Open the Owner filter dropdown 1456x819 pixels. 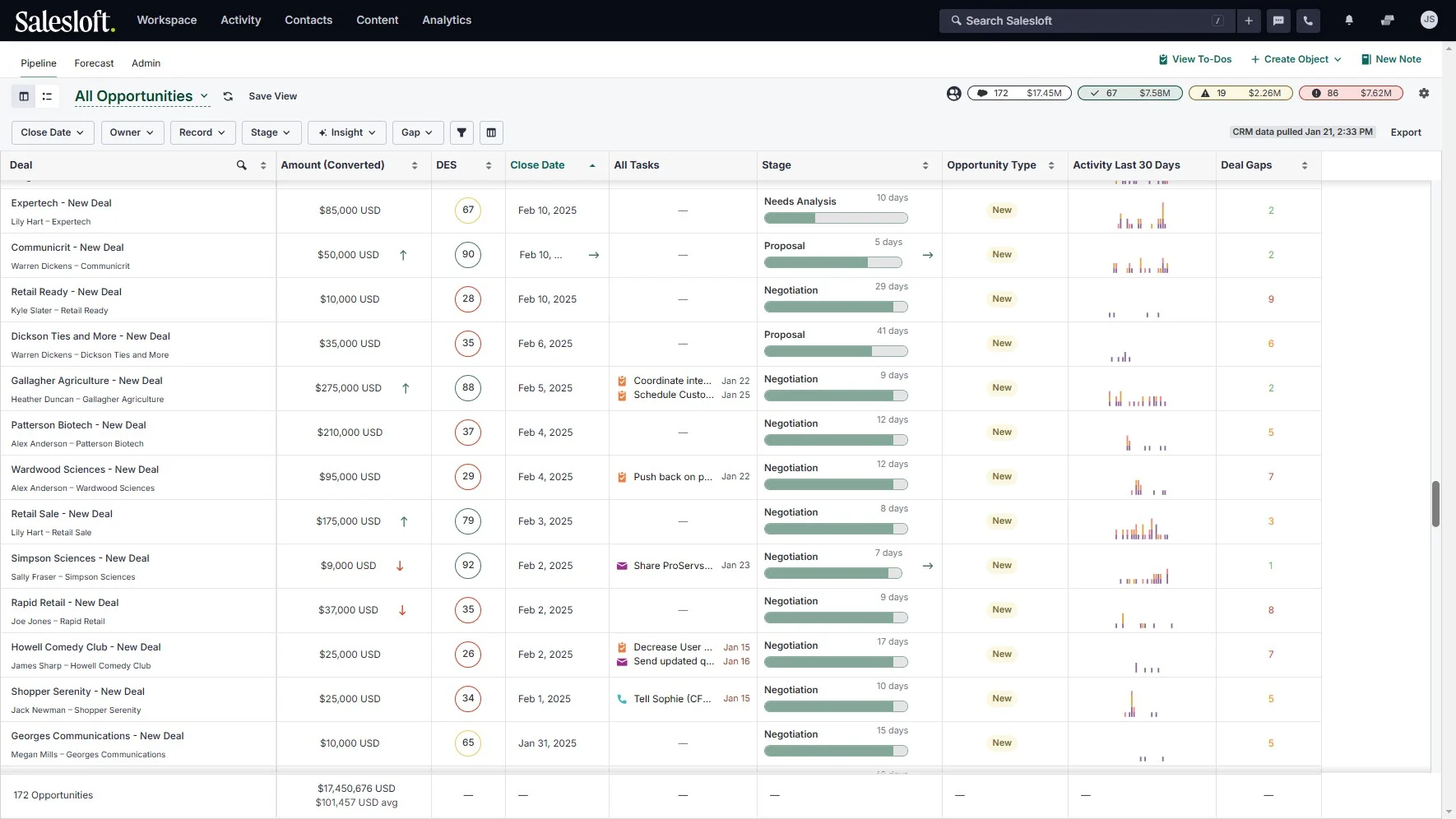132,132
